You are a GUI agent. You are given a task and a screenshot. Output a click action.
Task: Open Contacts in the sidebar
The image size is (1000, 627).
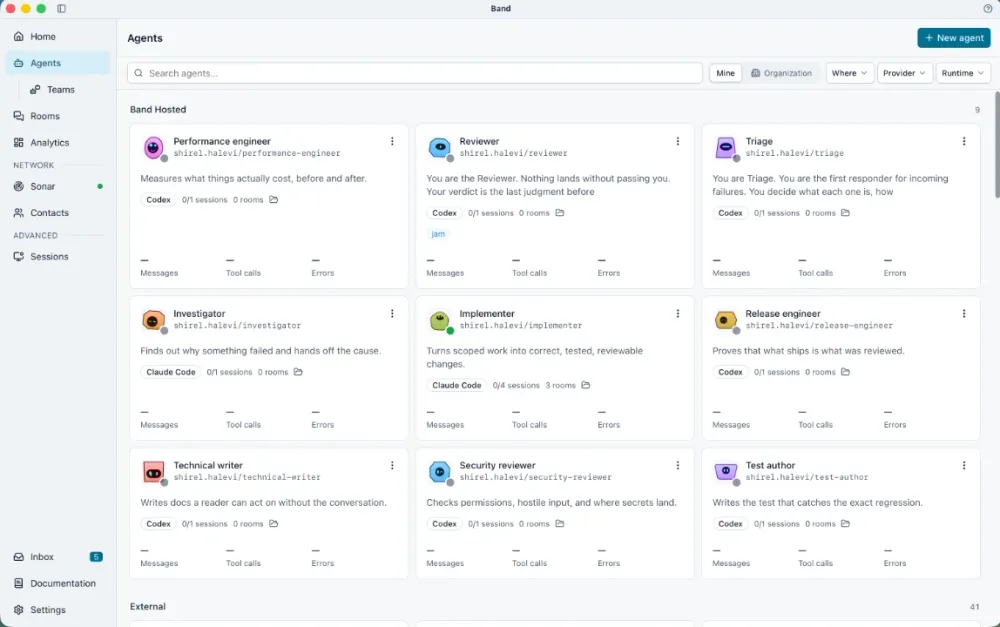pos(57,213)
